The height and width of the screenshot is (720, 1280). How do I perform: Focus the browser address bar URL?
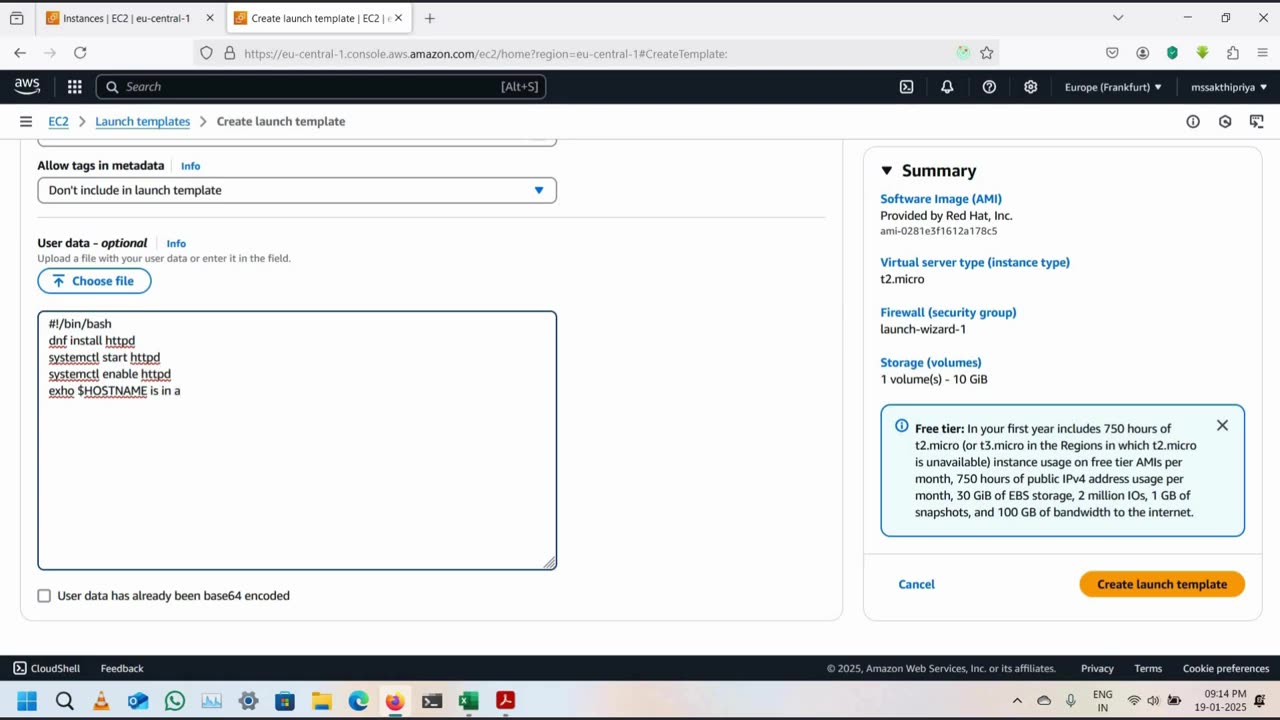[x=486, y=54]
